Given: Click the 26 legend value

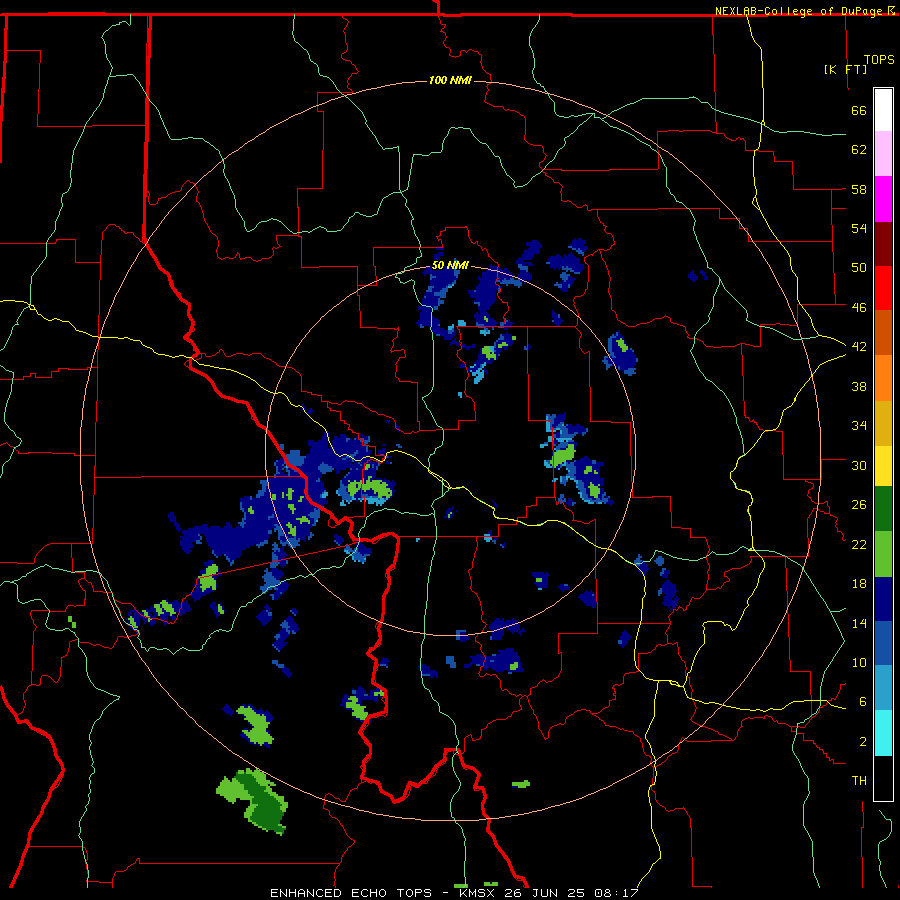Looking at the screenshot, I should pyautogui.click(x=859, y=505).
